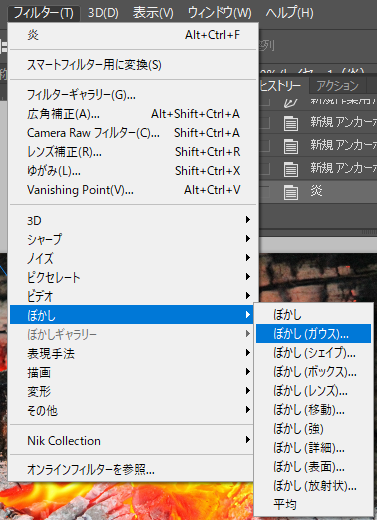Screen dimensions: 377x520
Task: Expand the 変形 submenu
Action: pos(133,391)
